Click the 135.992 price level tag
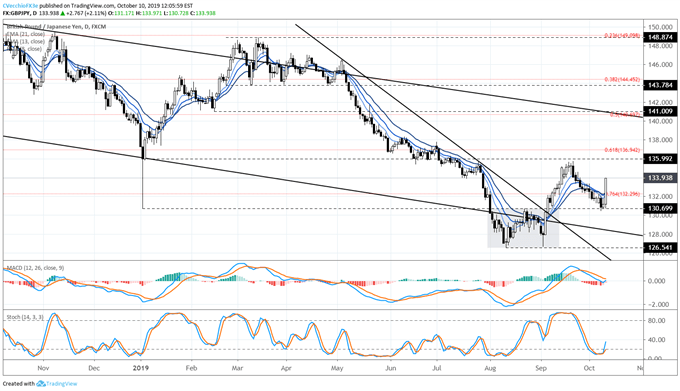 pos(660,159)
